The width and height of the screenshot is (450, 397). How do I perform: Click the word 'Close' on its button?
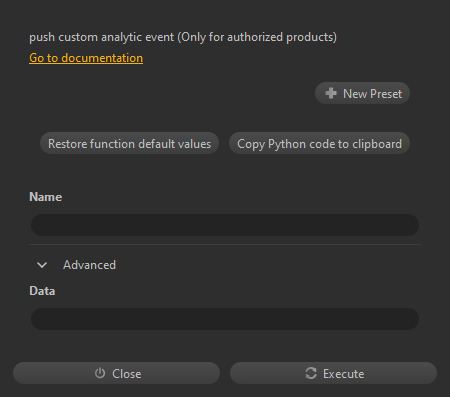point(127,374)
